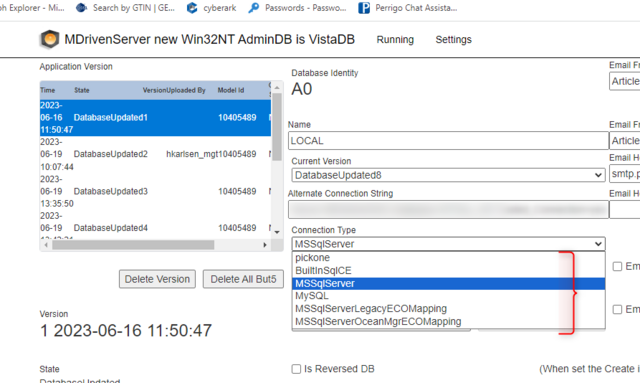This screenshot has width=640, height=383.
Task: Click the State column header
Action: click(82, 90)
